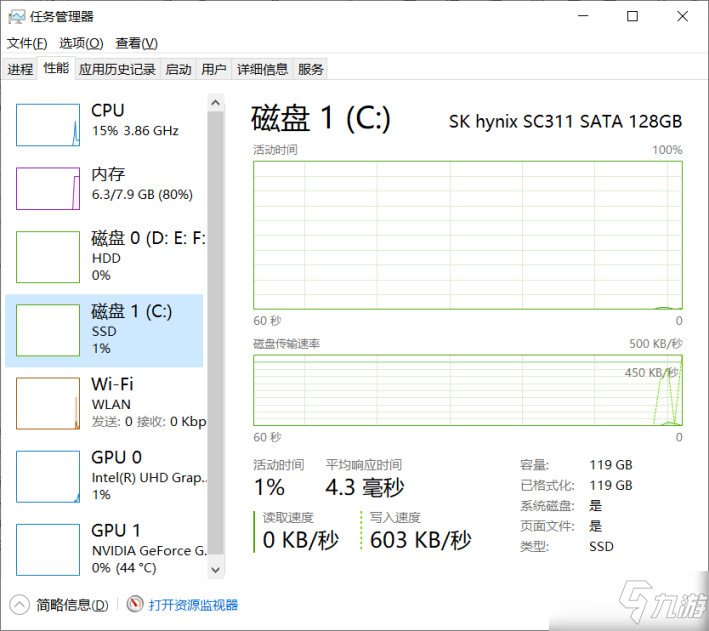
Task: Click the 简略信息(D) button
Action: (x=72, y=605)
